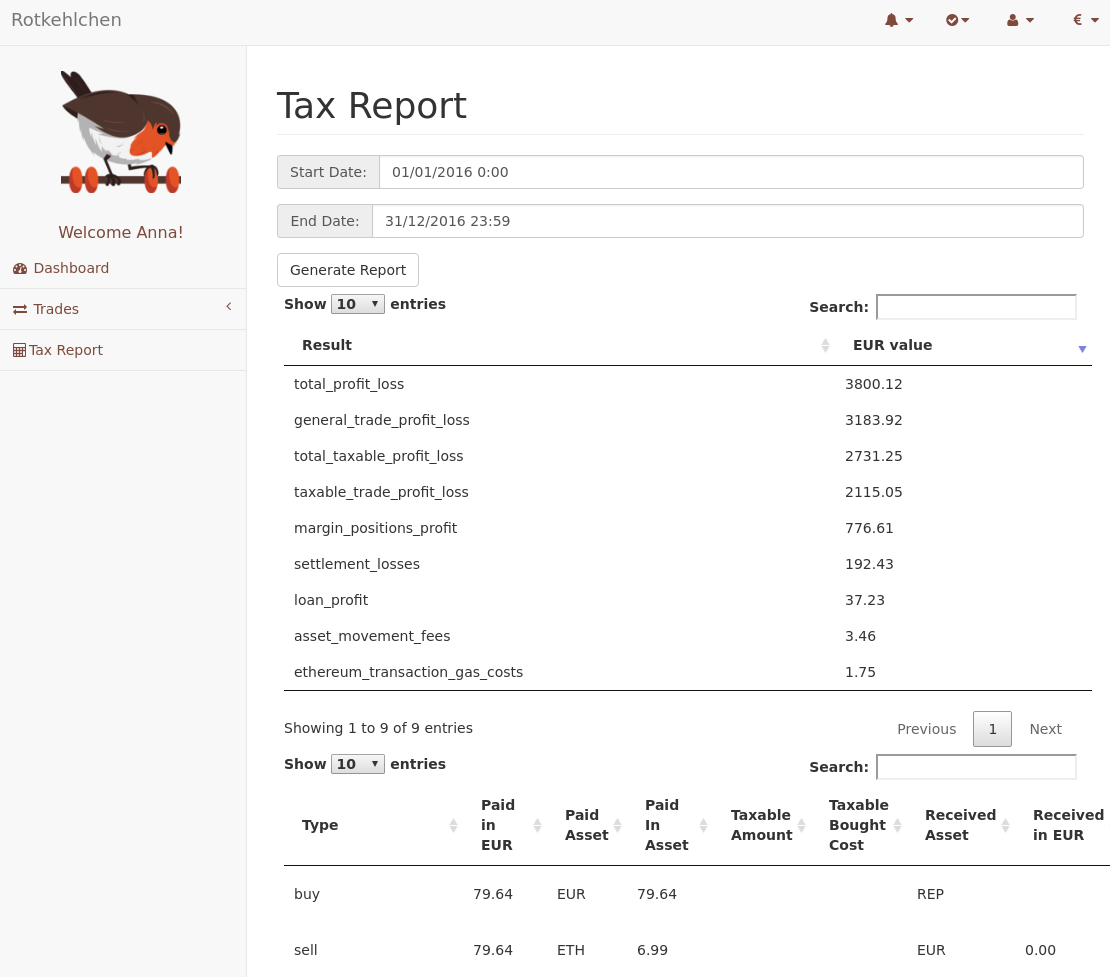This screenshot has width=1110, height=977.
Task: Click the Trades exchange arrows icon
Action: click(x=20, y=309)
